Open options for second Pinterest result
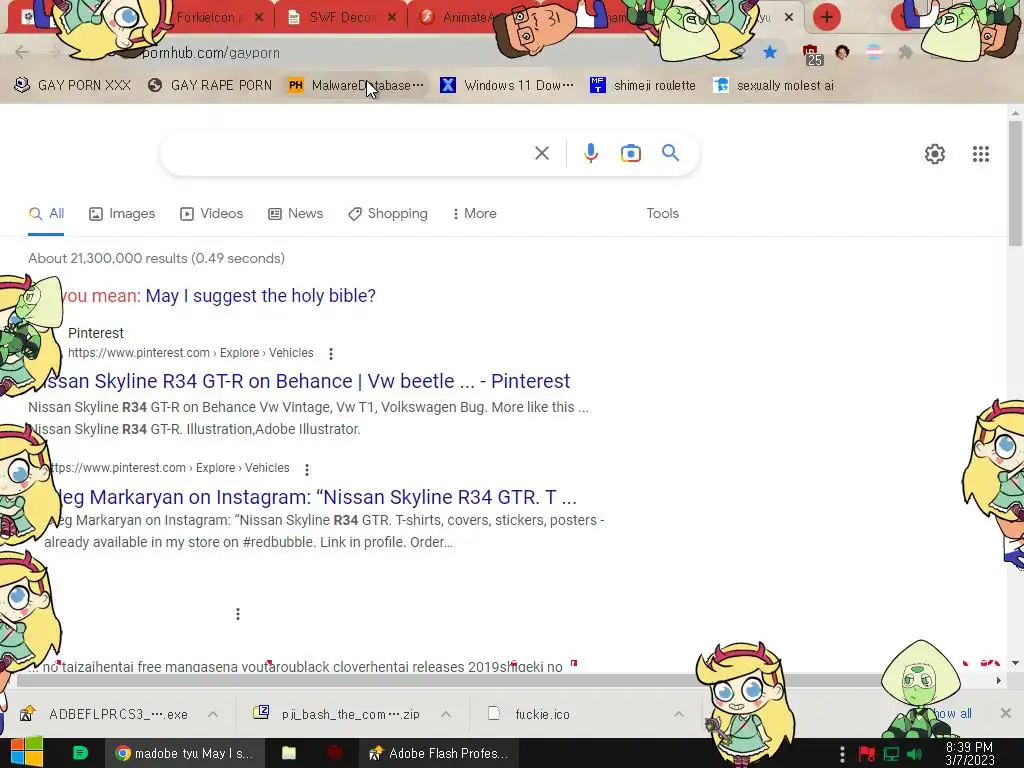Screen dimensions: 1024x768 click(x=307, y=469)
